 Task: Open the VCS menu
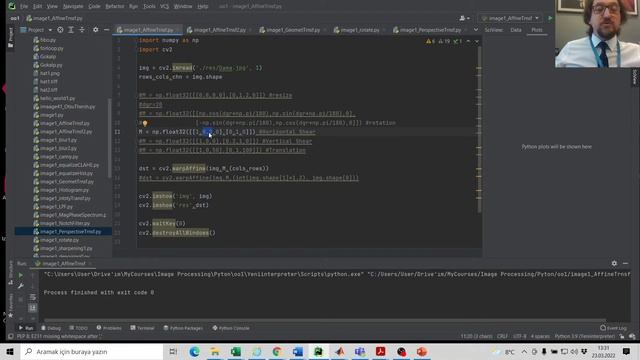(164, 6)
